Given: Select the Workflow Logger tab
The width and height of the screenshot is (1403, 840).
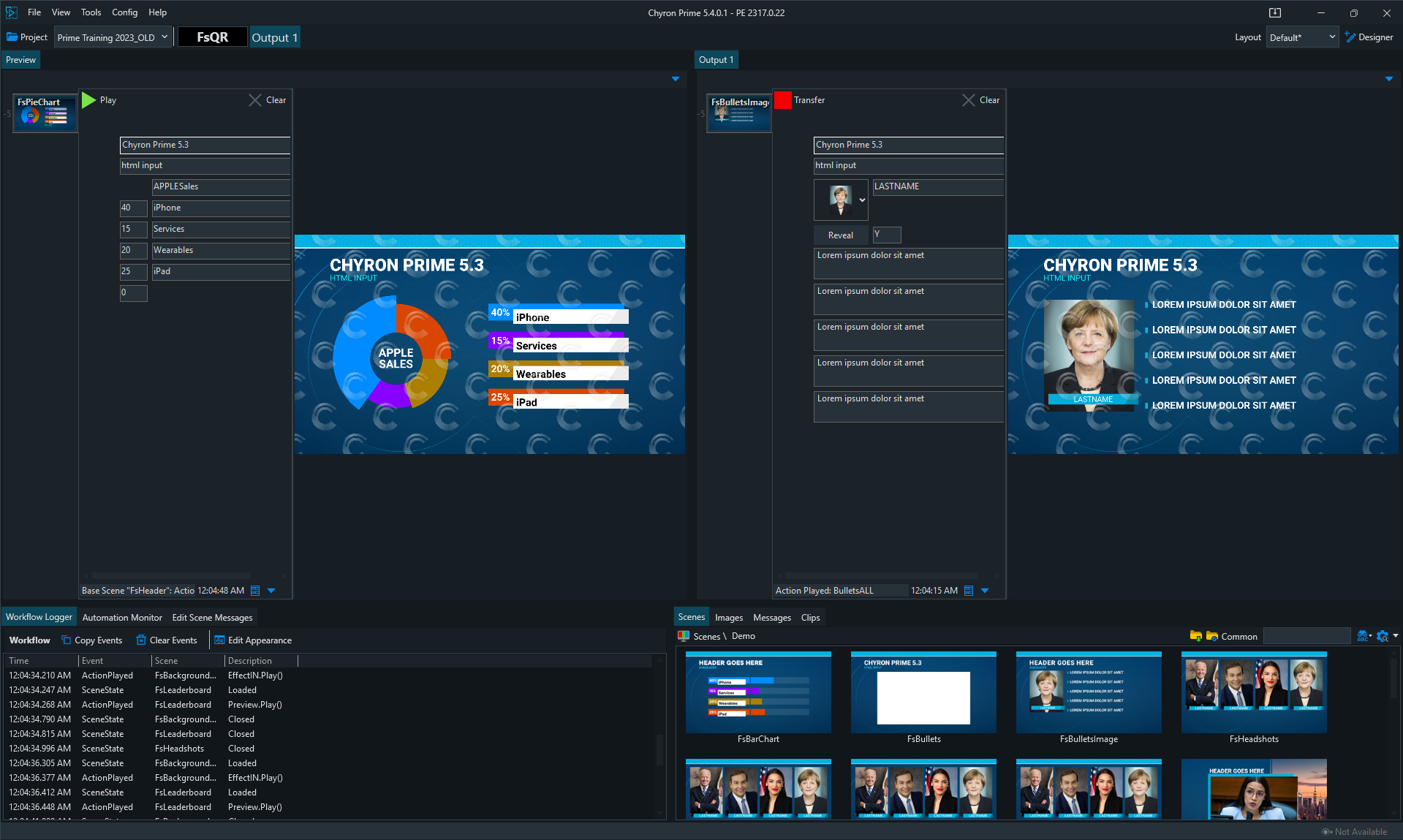Looking at the screenshot, I should coord(39,617).
